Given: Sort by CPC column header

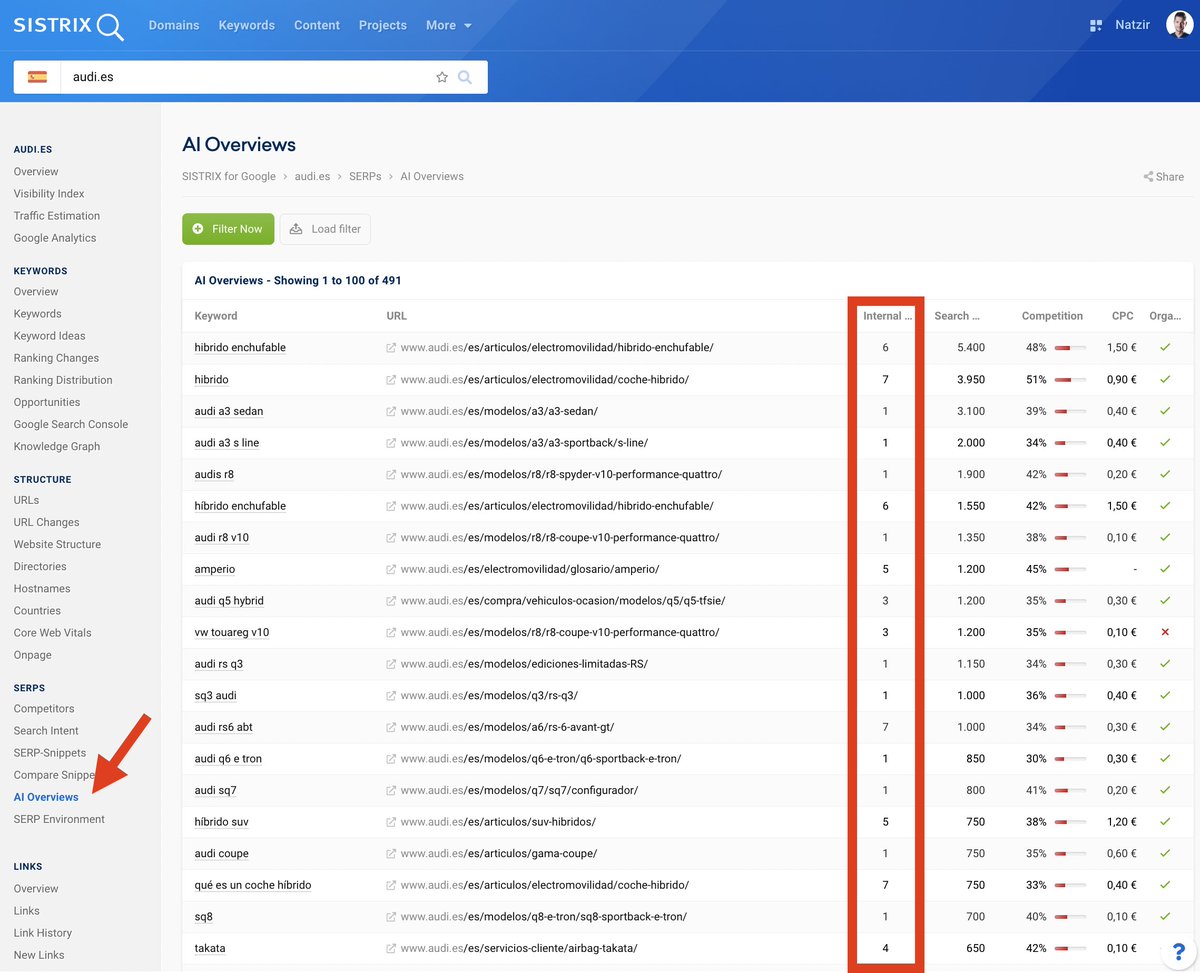Looking at the screenshot, I should point(1123,316).
